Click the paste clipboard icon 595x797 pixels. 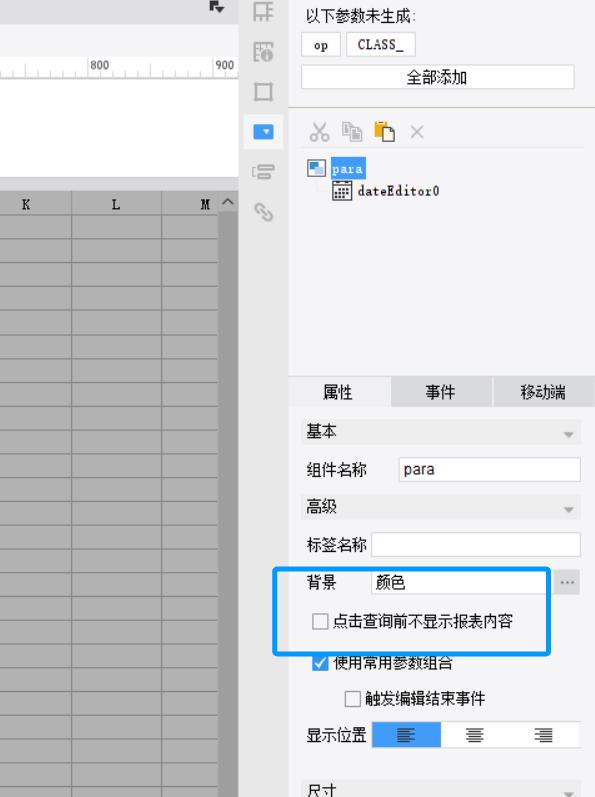coord(385,132)
